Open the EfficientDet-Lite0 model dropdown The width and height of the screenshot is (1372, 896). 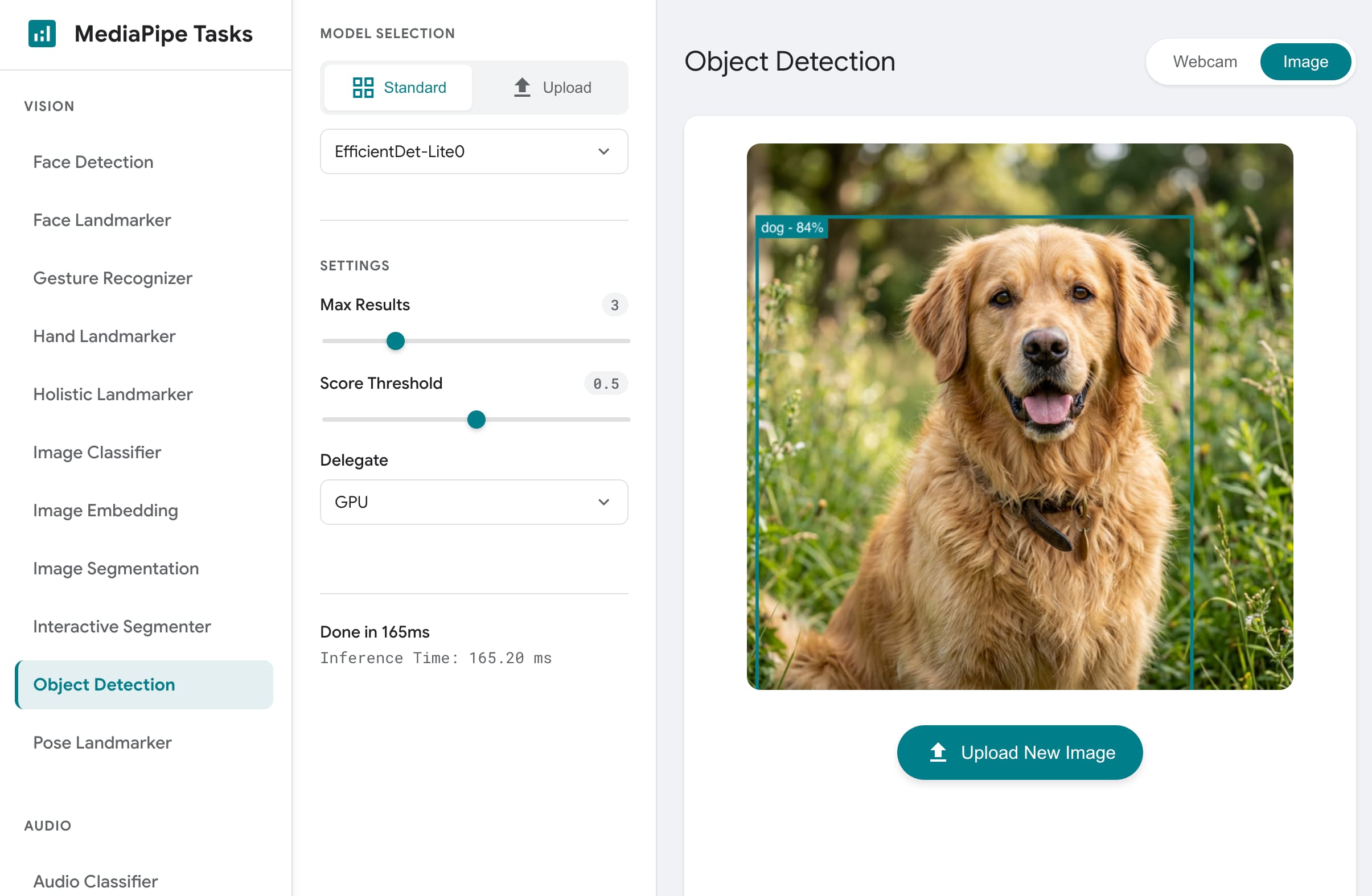[473, 151]
